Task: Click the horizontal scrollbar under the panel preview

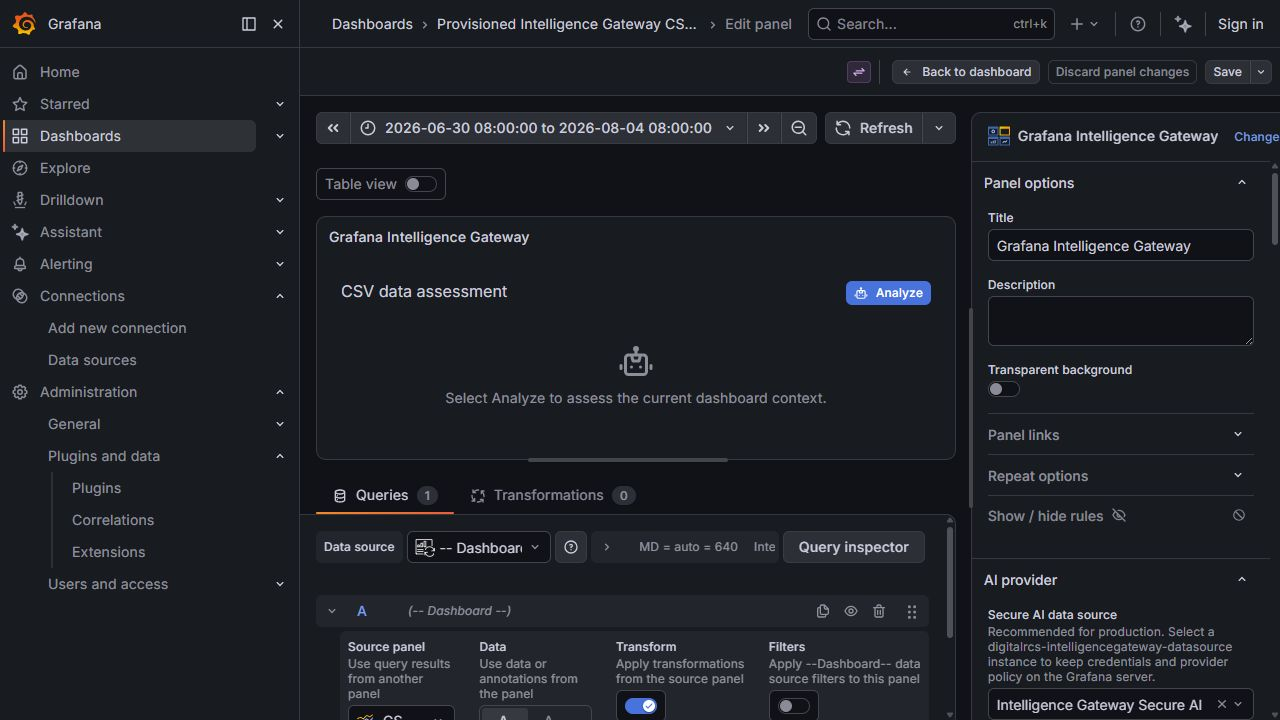Action: (x=628, y=460)
